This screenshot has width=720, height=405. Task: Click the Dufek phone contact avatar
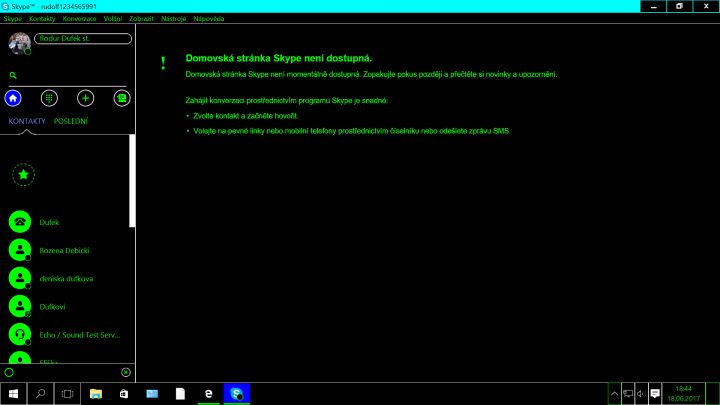click(x=20, y=222)
